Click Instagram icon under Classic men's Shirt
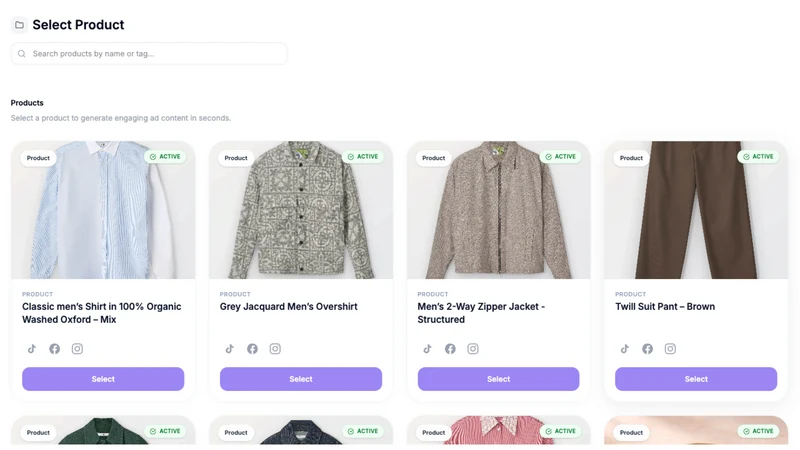The image size is (800, 450). [77, 349]
